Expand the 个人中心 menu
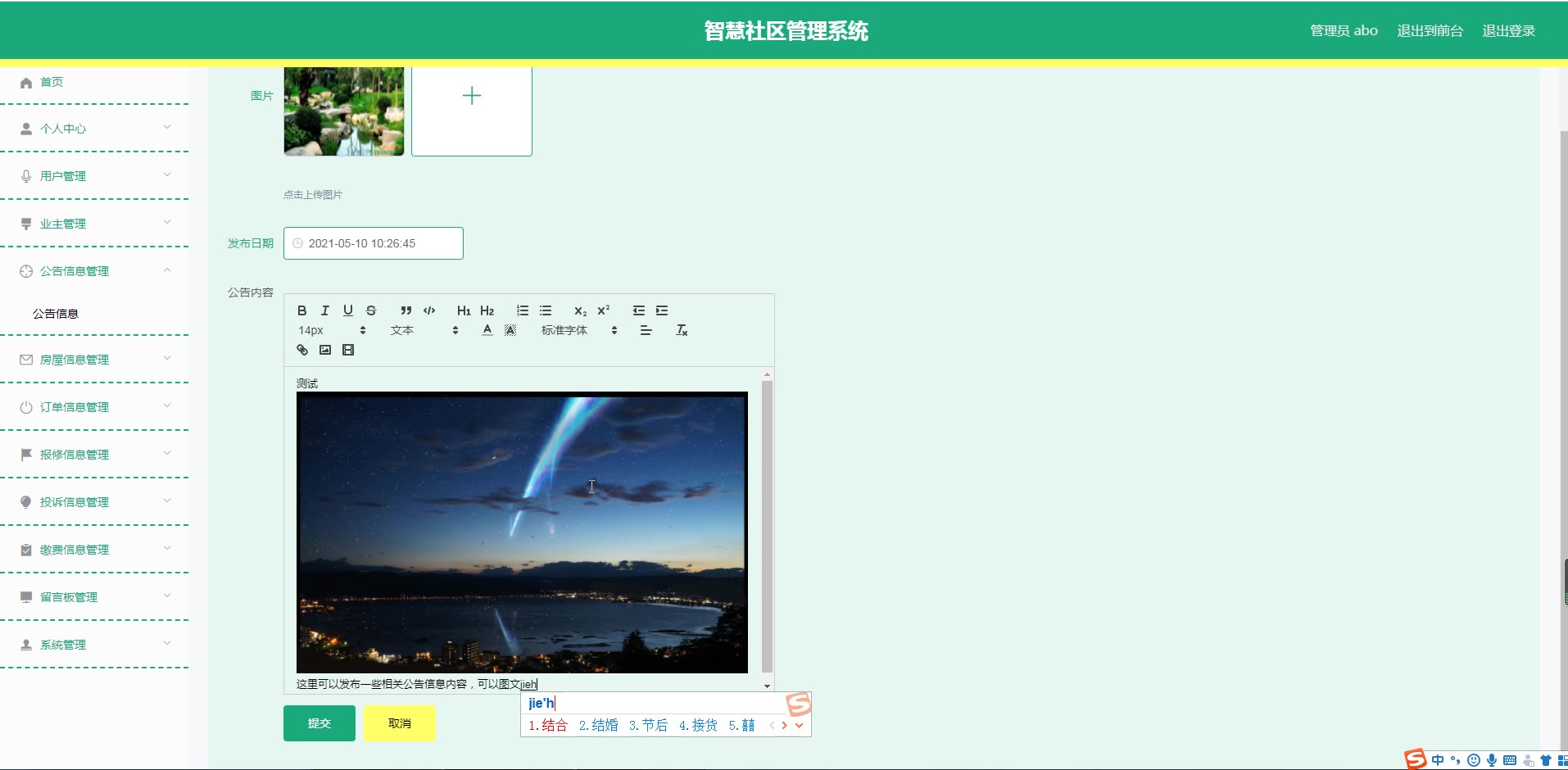The image size is (1568, 770). coord(94,129)
